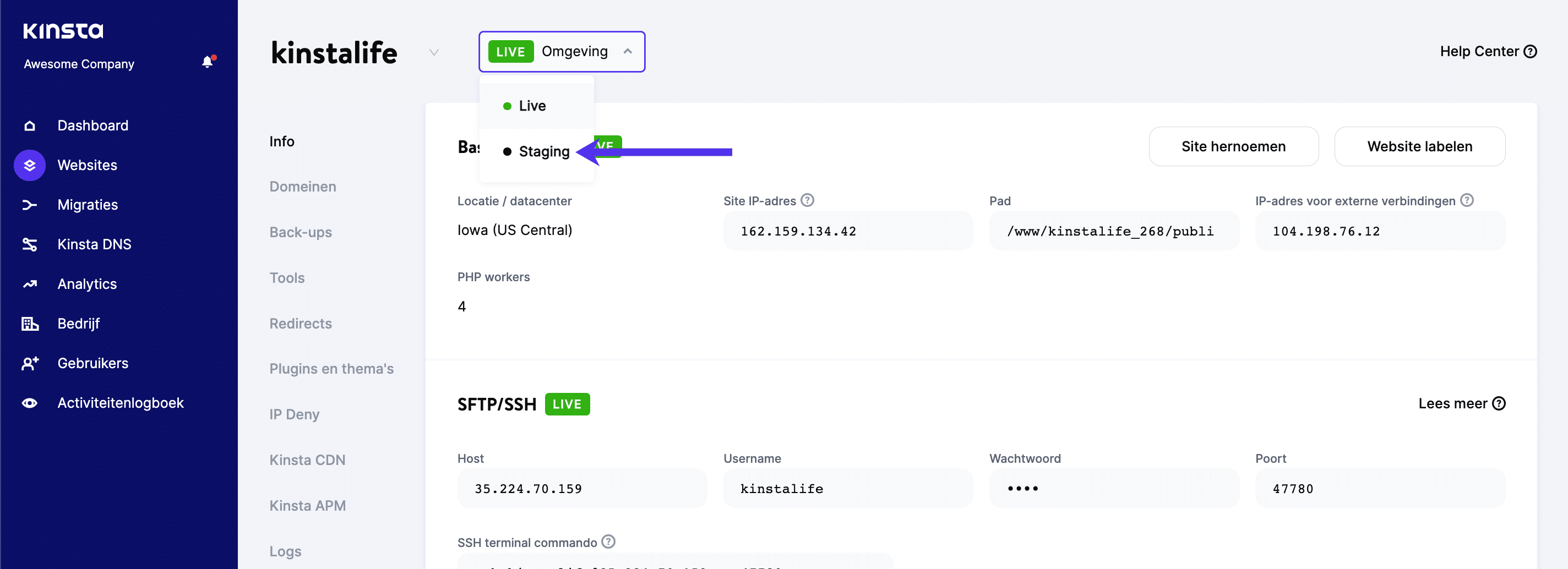The width and height of the screenshot is (1568, 569).
Task: Click the Iowa (US Central) location text
Action: (515, 231)
